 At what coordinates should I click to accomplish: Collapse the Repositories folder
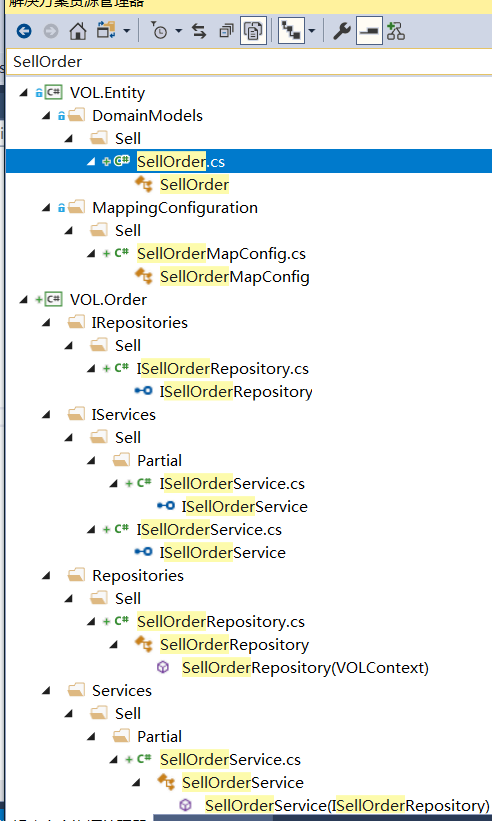coord(46,576)
